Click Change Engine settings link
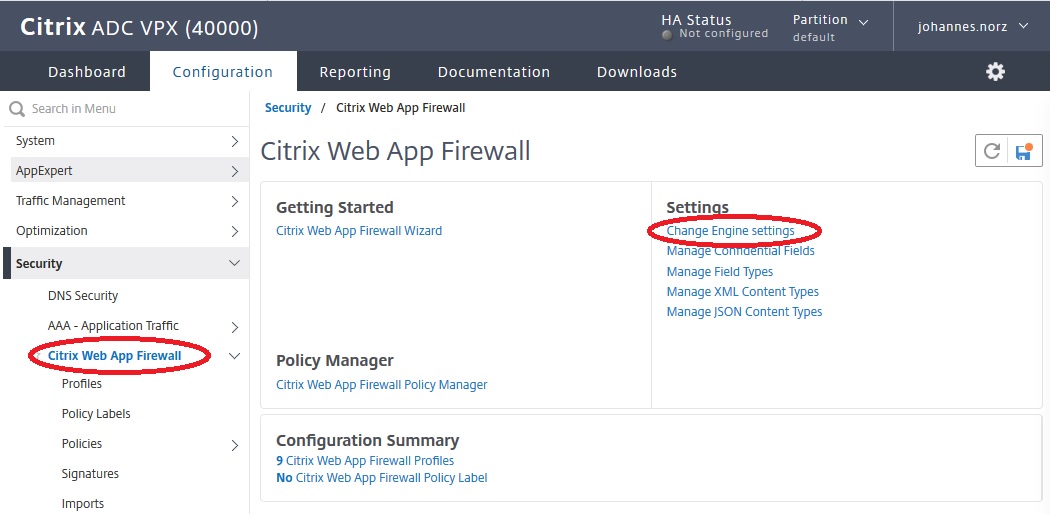 pos(731,231)
